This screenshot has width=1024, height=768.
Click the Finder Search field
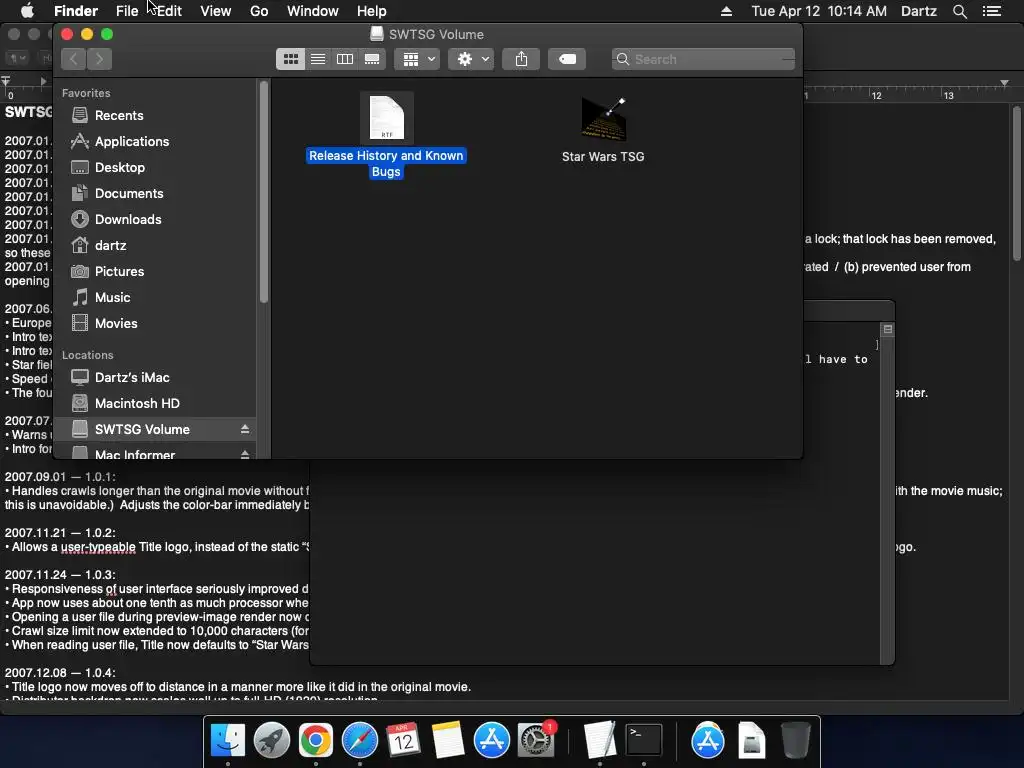pyautogui.click(x=703, y=59)
